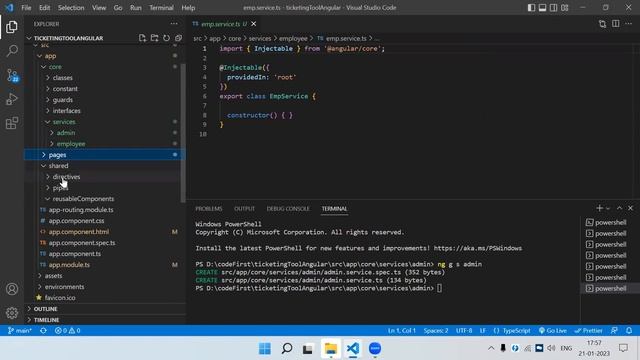Collapse all folders in explorer
Image resolution: width=640 pixels, height=360 pixels.
coord(178,38)
